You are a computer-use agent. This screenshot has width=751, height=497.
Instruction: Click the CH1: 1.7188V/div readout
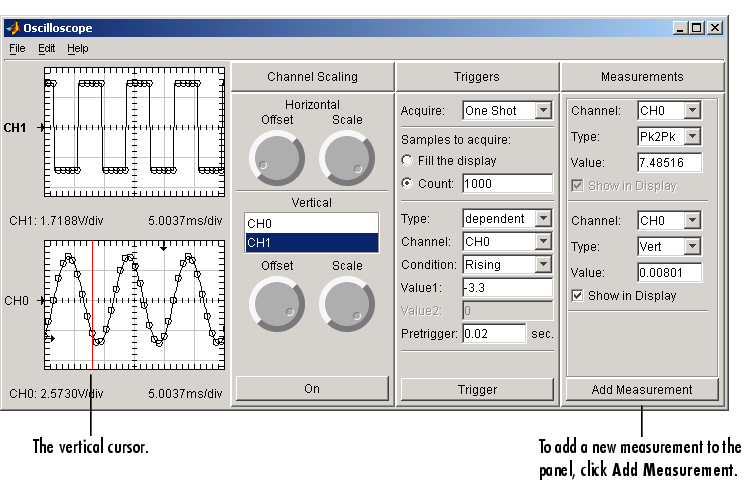click(x=56, y=221)
